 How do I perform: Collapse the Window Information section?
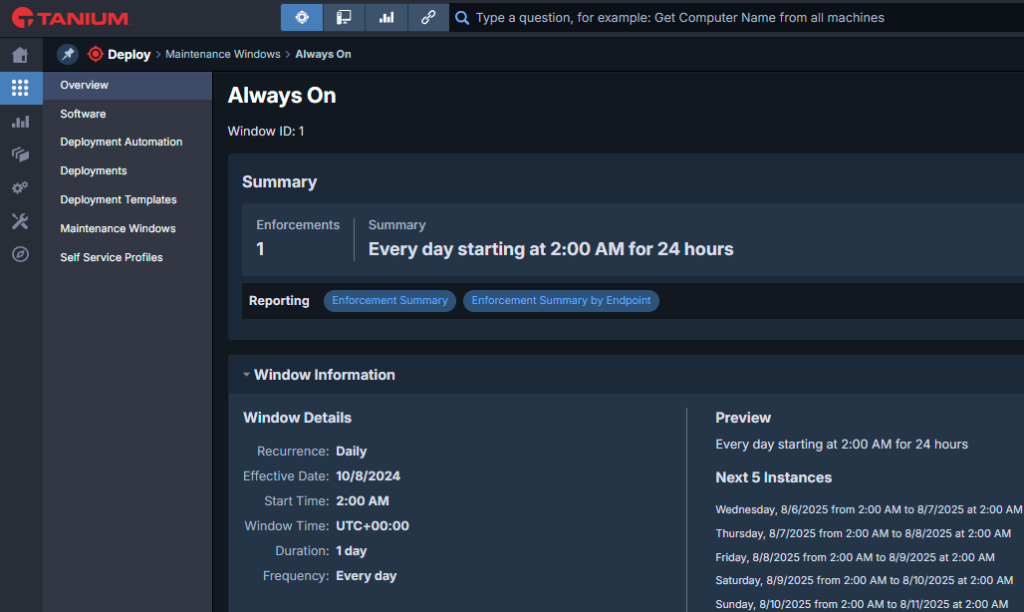click(246, 375)
